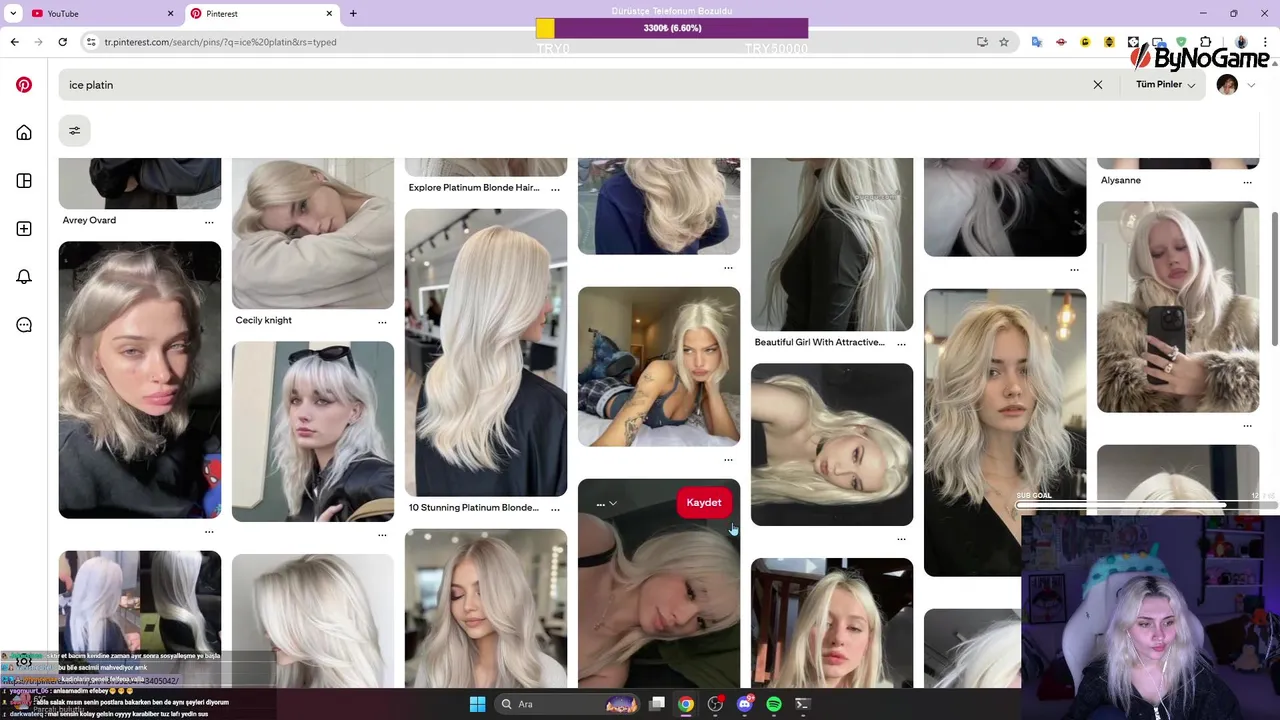Open more options for Explore Platinum Blonde pin
The width and height of the screenshot is (1280, 720).
tap(555, 189)
